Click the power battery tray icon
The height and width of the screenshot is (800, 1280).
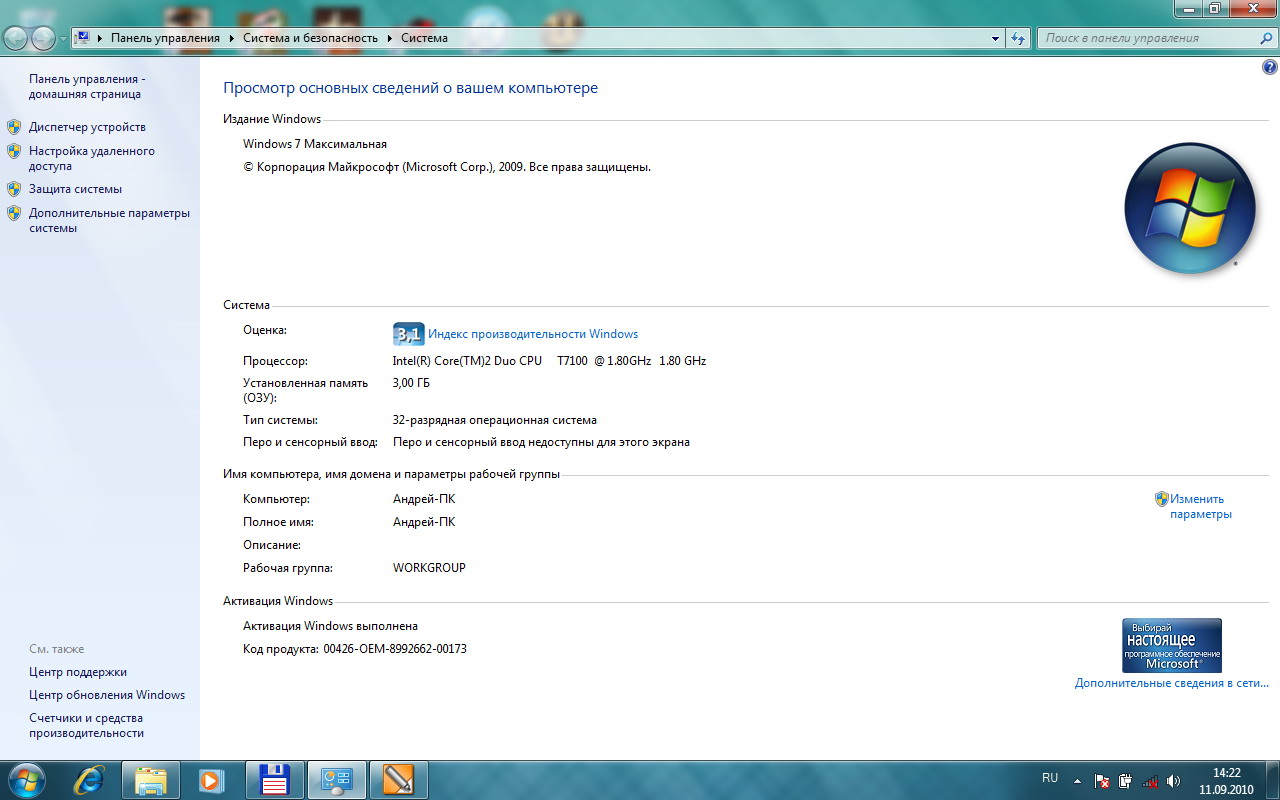click(1126, 780)
